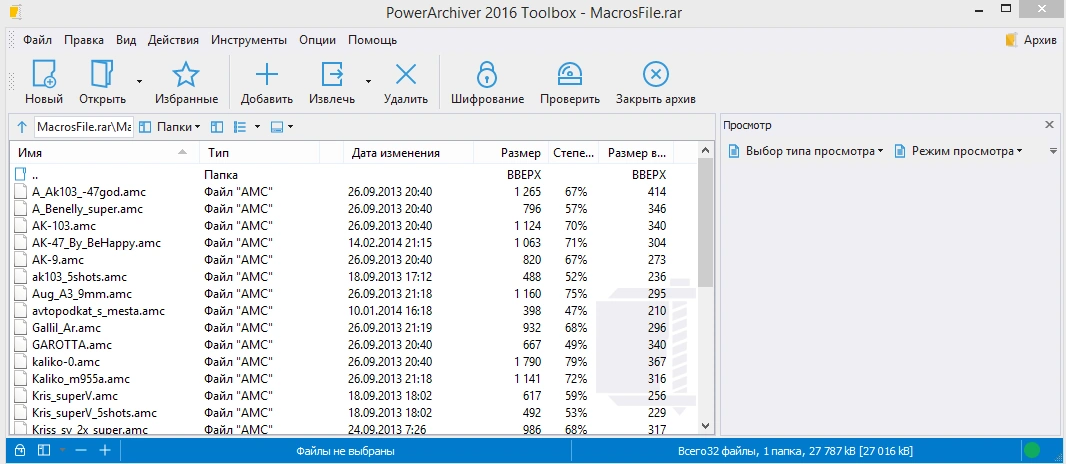Sort by the Размер в... packed column header
This screenshot has width=1066, height=464.
point(636,153)
